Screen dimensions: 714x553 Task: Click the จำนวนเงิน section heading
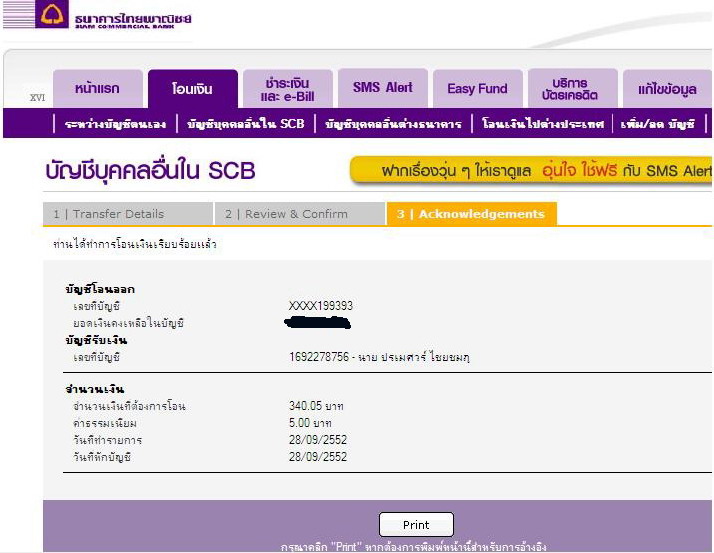click(x=95, y=389)
